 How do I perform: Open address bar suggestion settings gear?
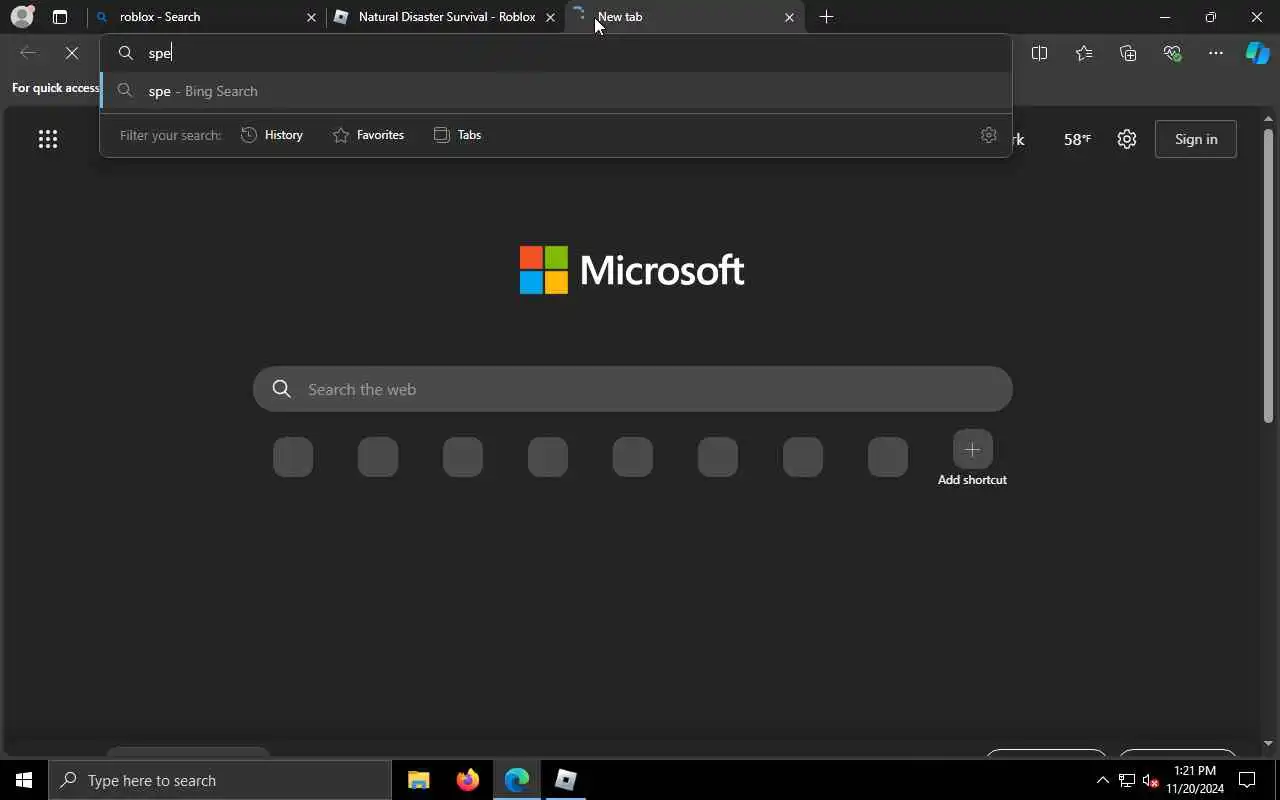pos(989,135)
